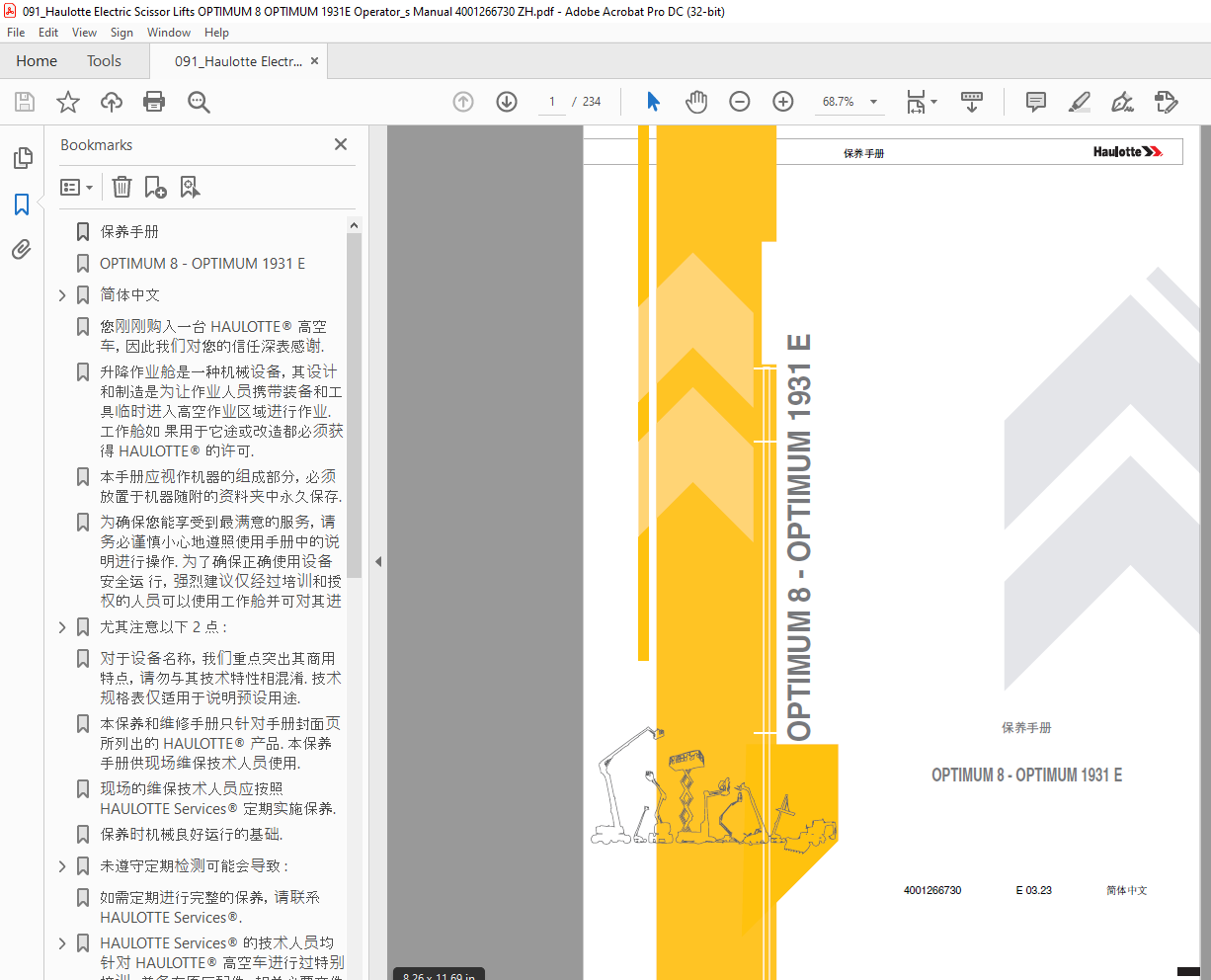1211x980 pixels.
Task: Open the Attachments paperclip panel
Action: (x=22, y=249)
